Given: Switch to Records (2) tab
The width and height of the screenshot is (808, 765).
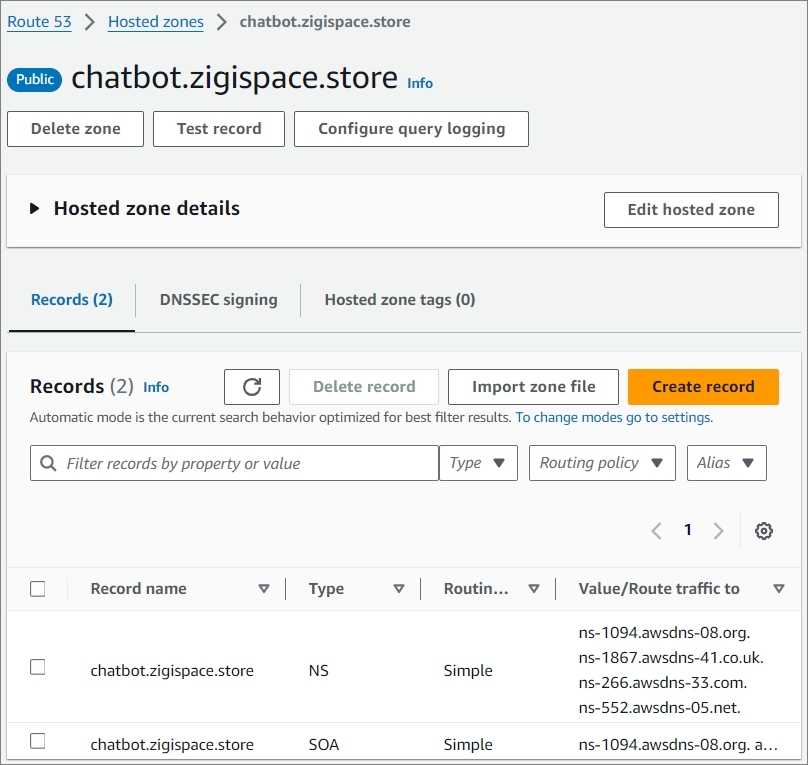Looking at the screenshot, I should [x=72, y=300].
